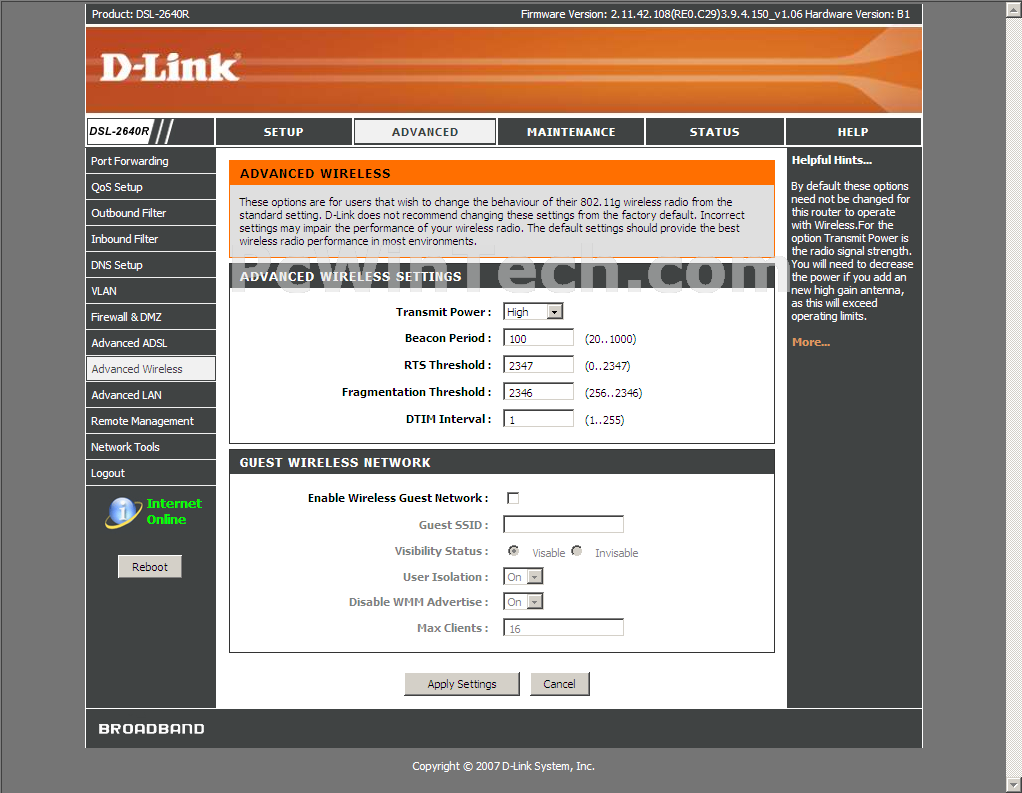
Task: Click the ADVANCED WIRELESS heading
Action: point(315,174)
